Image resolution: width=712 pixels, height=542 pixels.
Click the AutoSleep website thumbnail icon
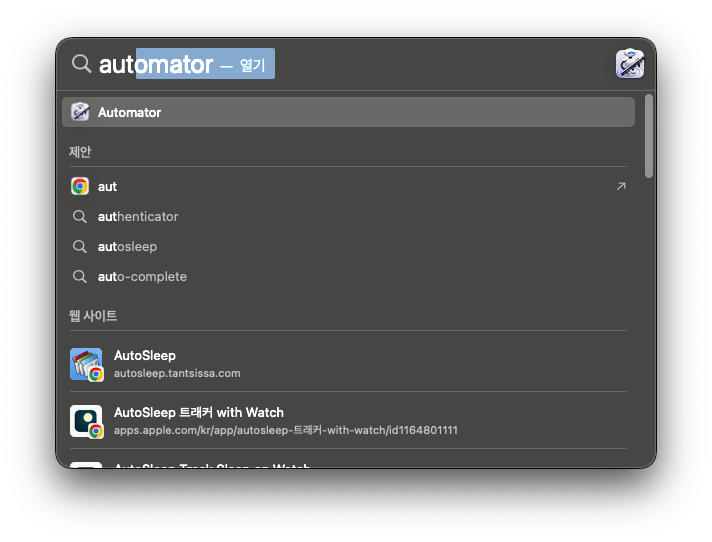(86, 365)
